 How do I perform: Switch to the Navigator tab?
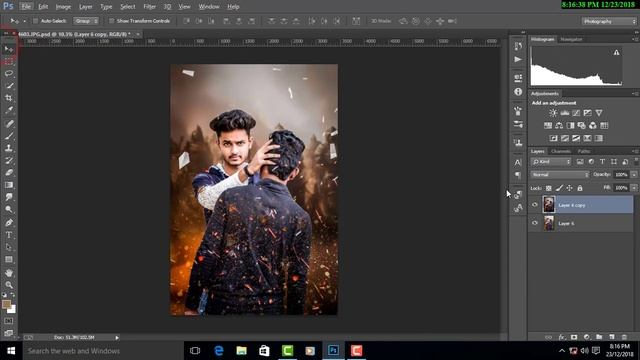(x=571, y=39)
